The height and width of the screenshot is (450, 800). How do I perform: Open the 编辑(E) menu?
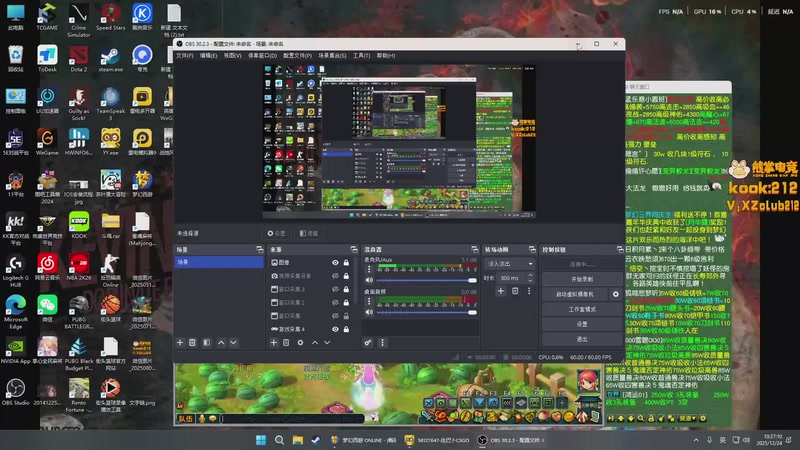click(x=208, y=56)
